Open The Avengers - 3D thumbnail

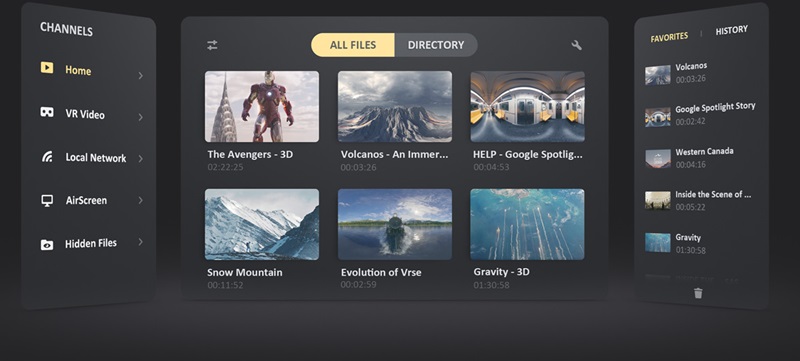(262, 106)
